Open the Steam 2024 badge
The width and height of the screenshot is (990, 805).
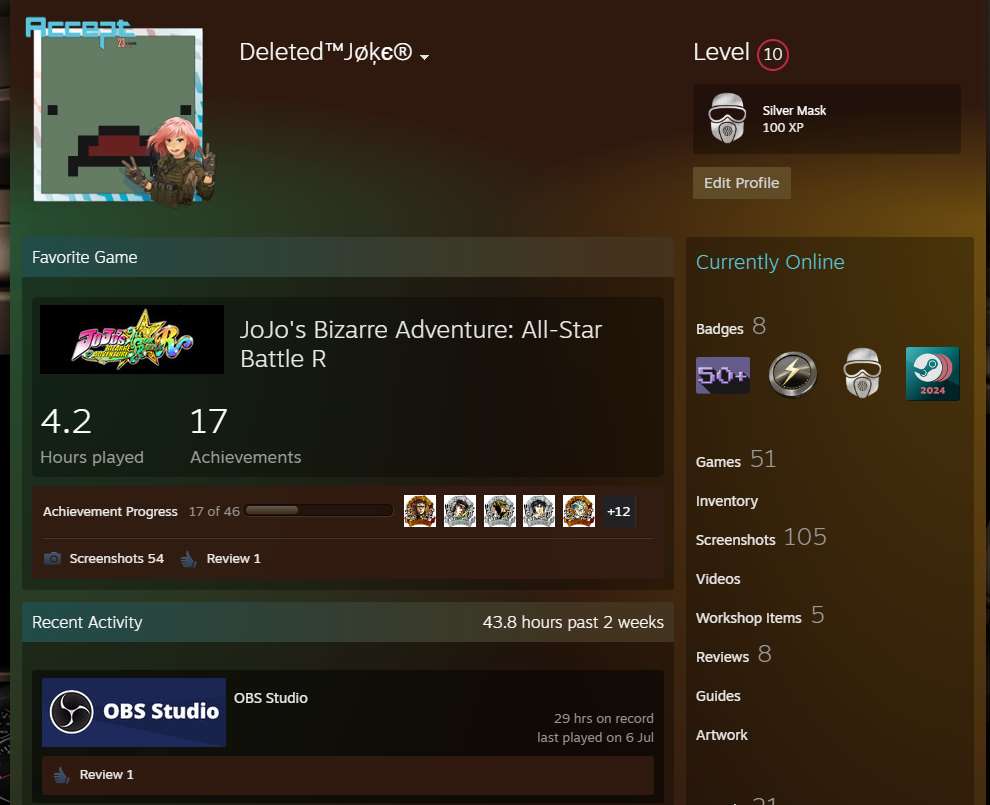(933, 374)
